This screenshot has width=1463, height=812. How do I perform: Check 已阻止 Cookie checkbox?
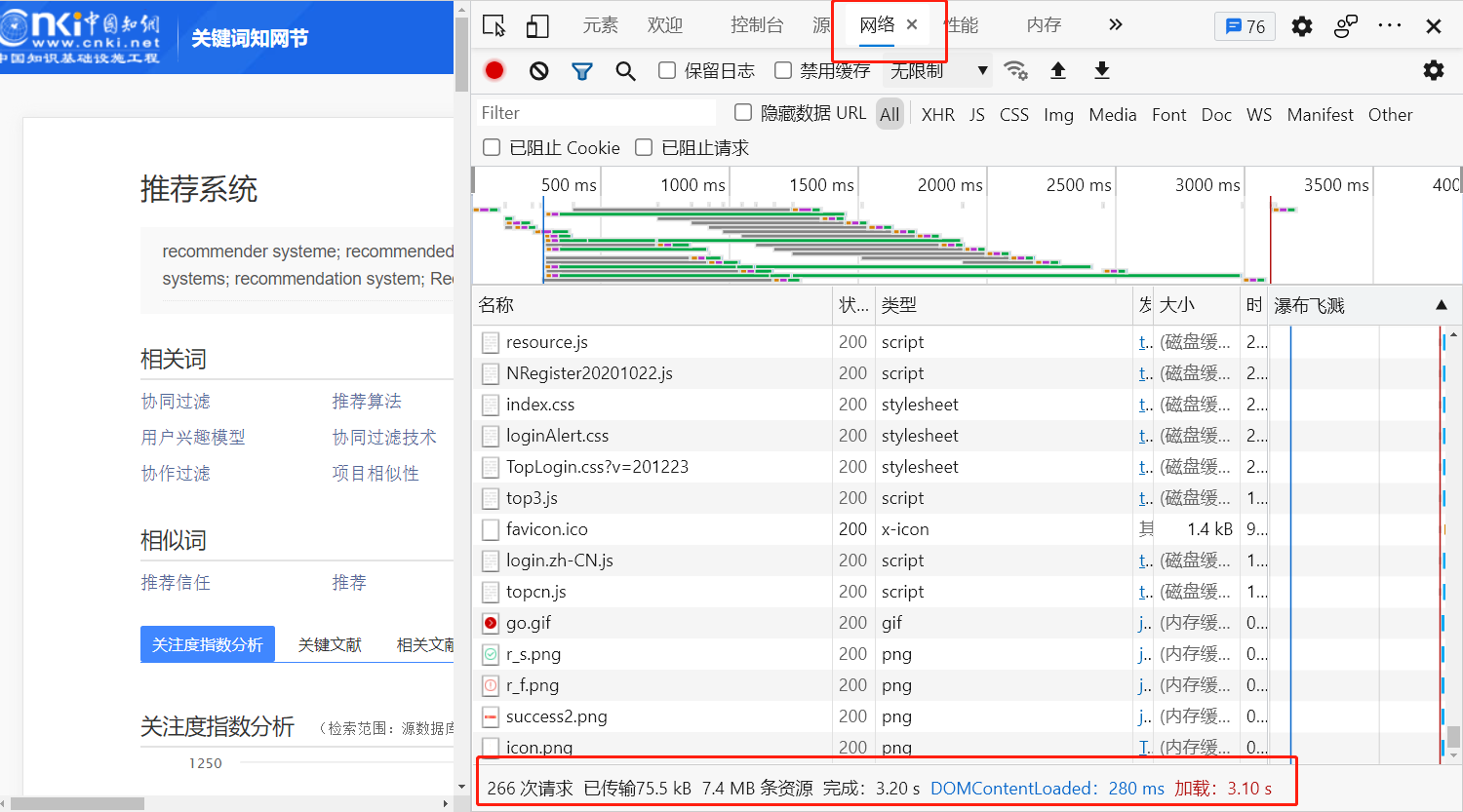(492, 147)
